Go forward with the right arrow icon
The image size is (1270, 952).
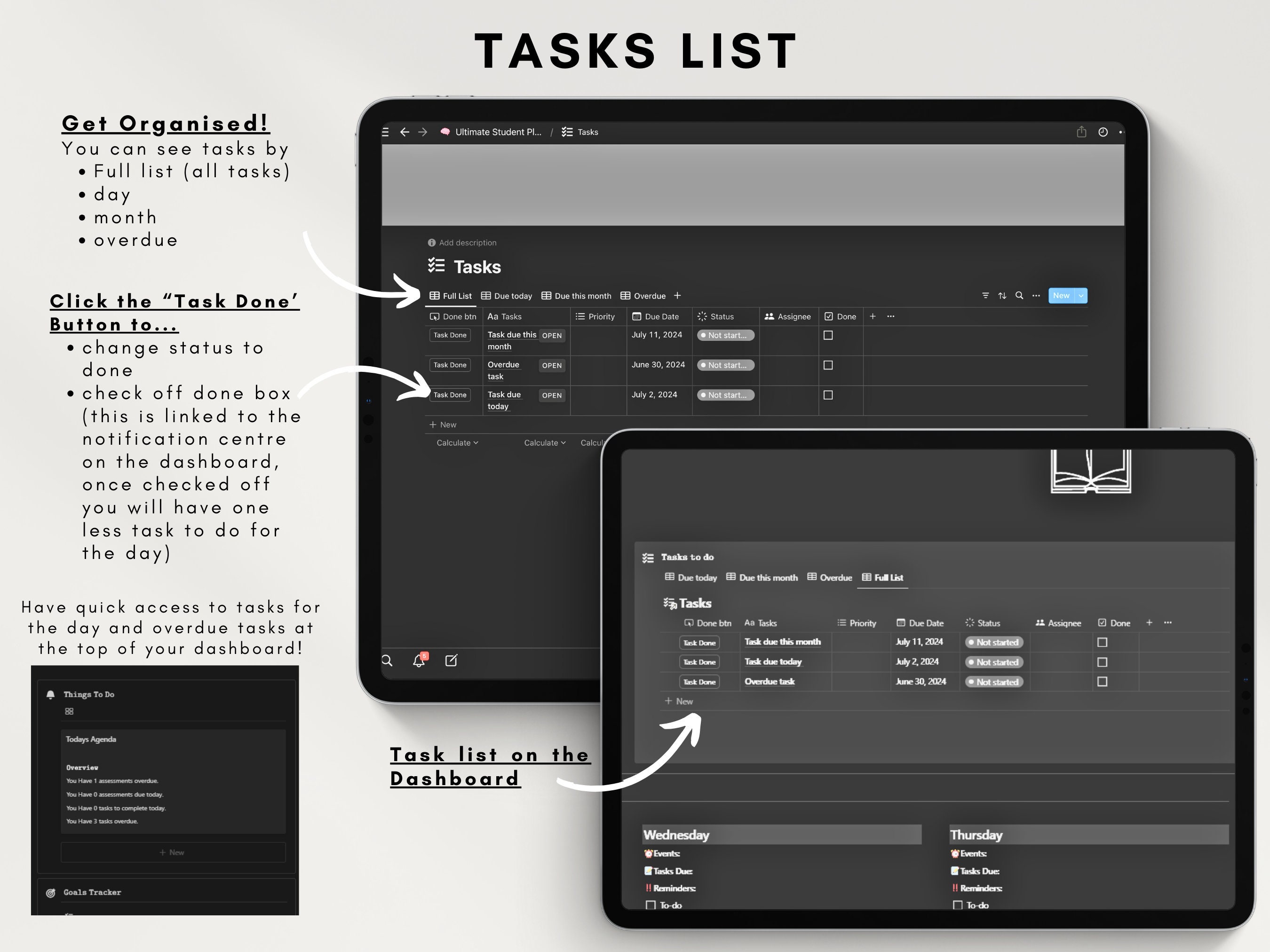(423, 132)
